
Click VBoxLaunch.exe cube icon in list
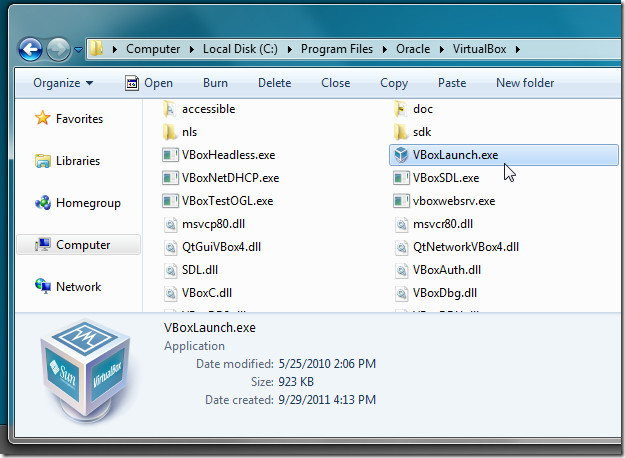401,155
